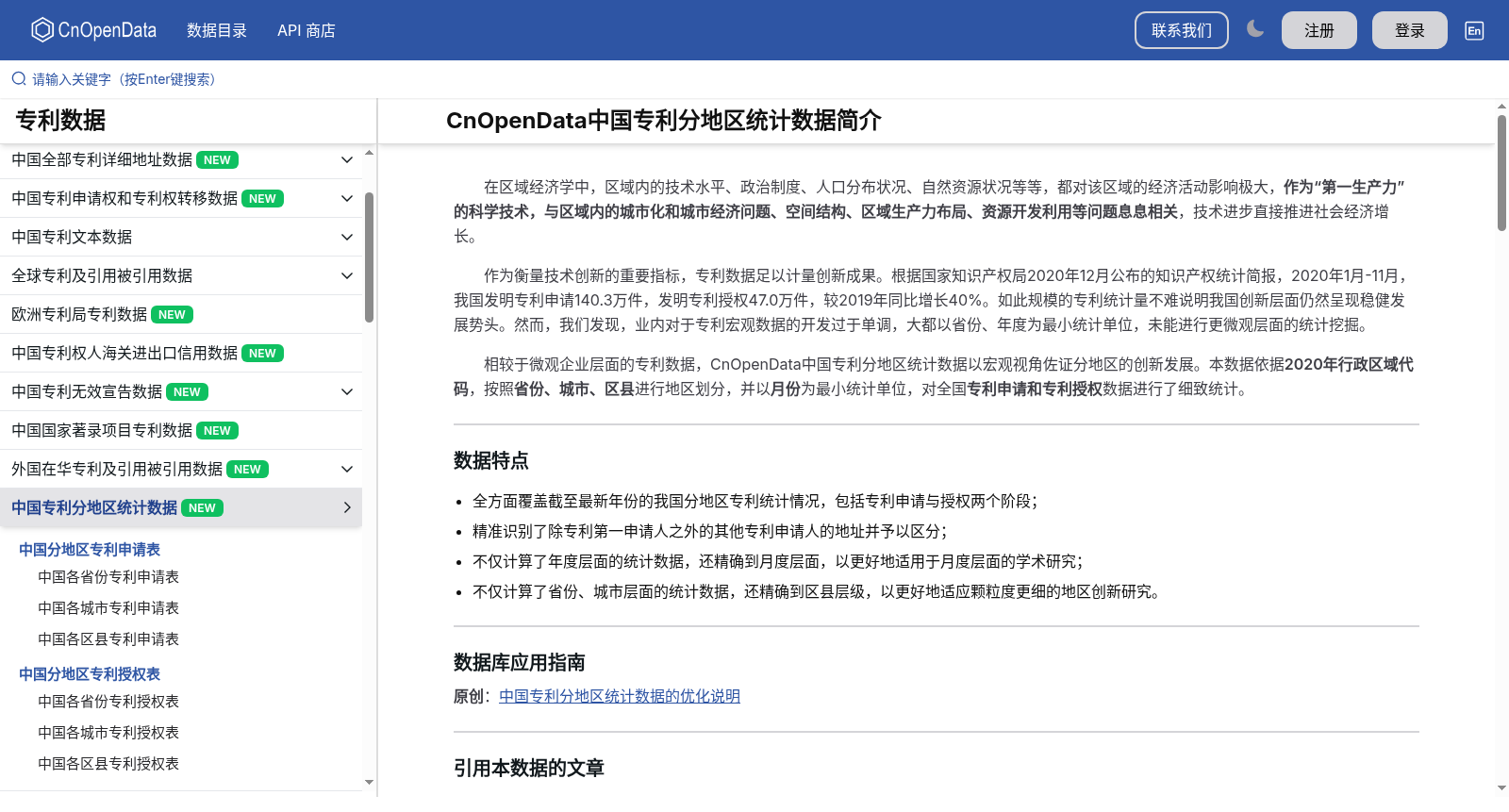
Task: Expand 全球专利及引用被引用数据 chevron
Action: tap(347, 276)
